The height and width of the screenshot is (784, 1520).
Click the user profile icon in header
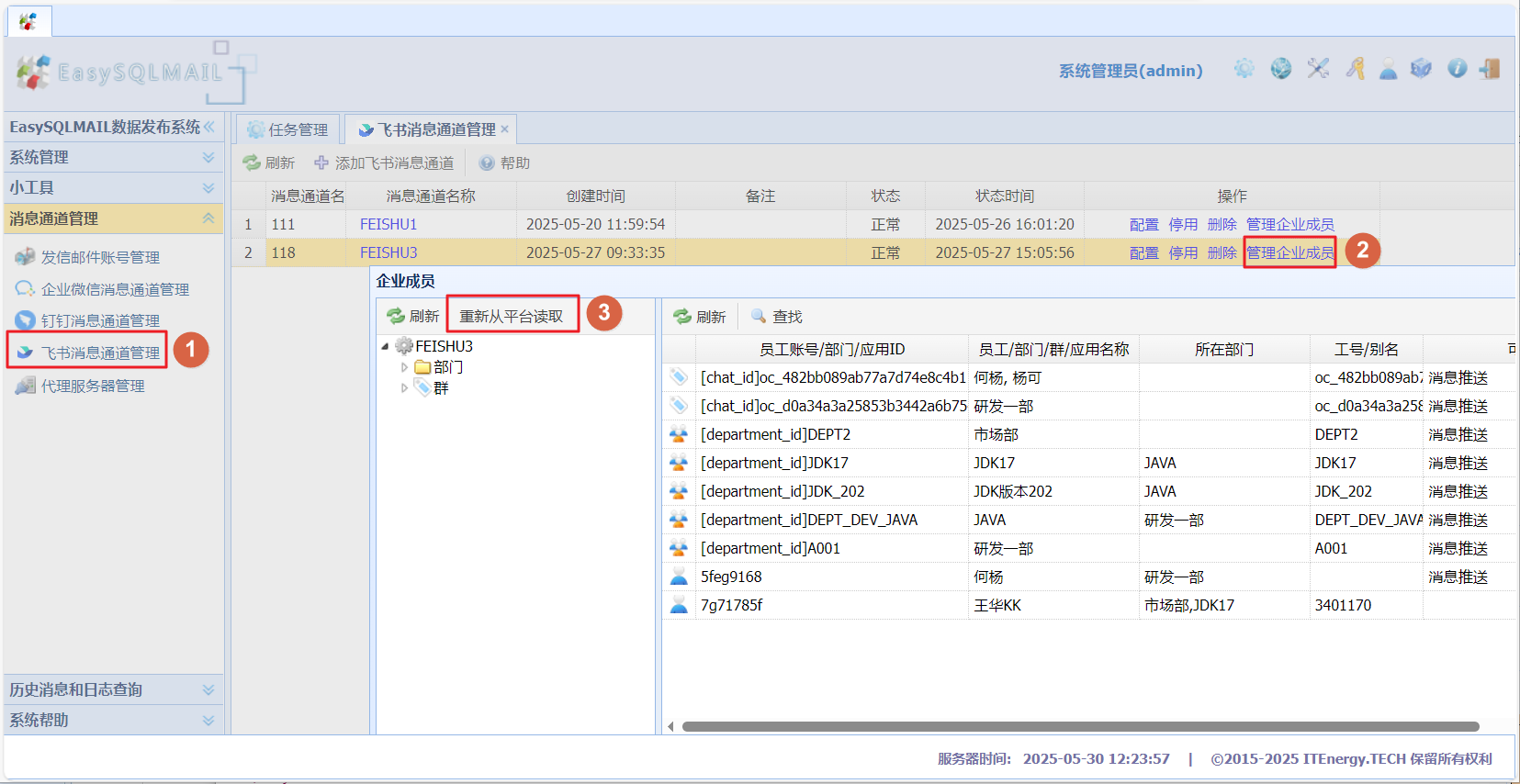(1388, 69)
